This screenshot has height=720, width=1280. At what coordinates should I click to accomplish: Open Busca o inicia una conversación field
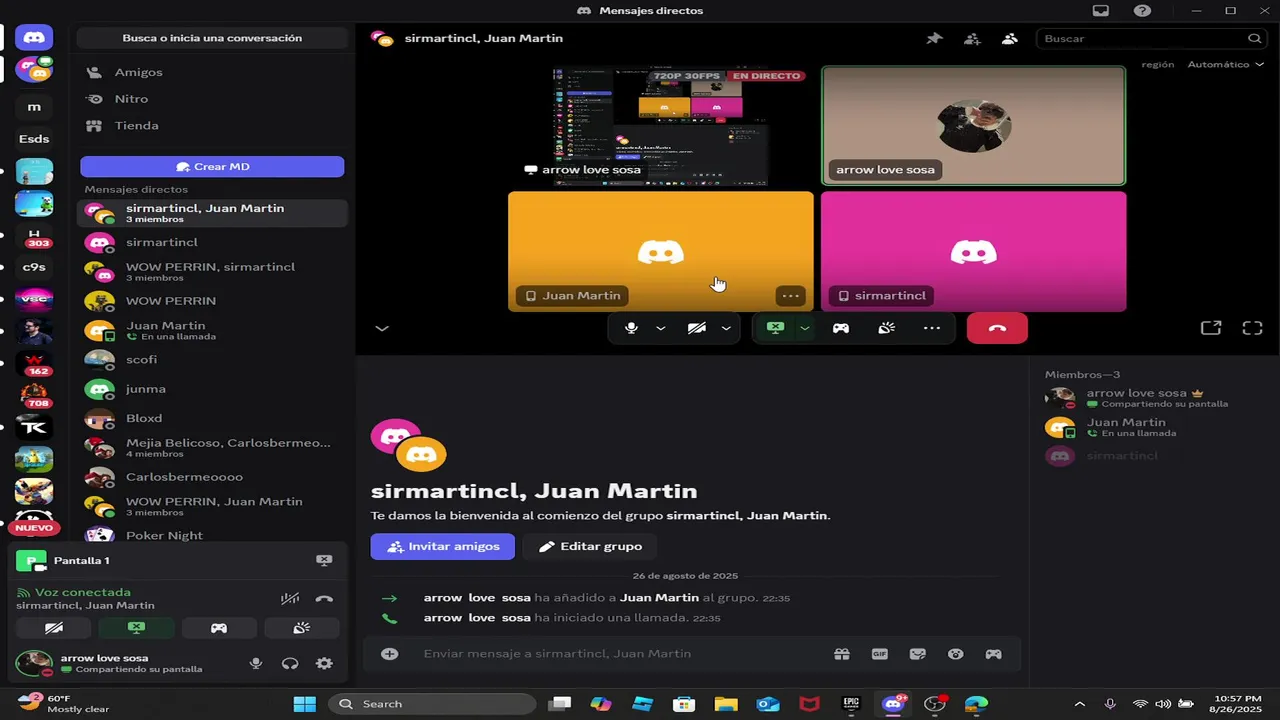pyautogui.click(x=212, y=38)
